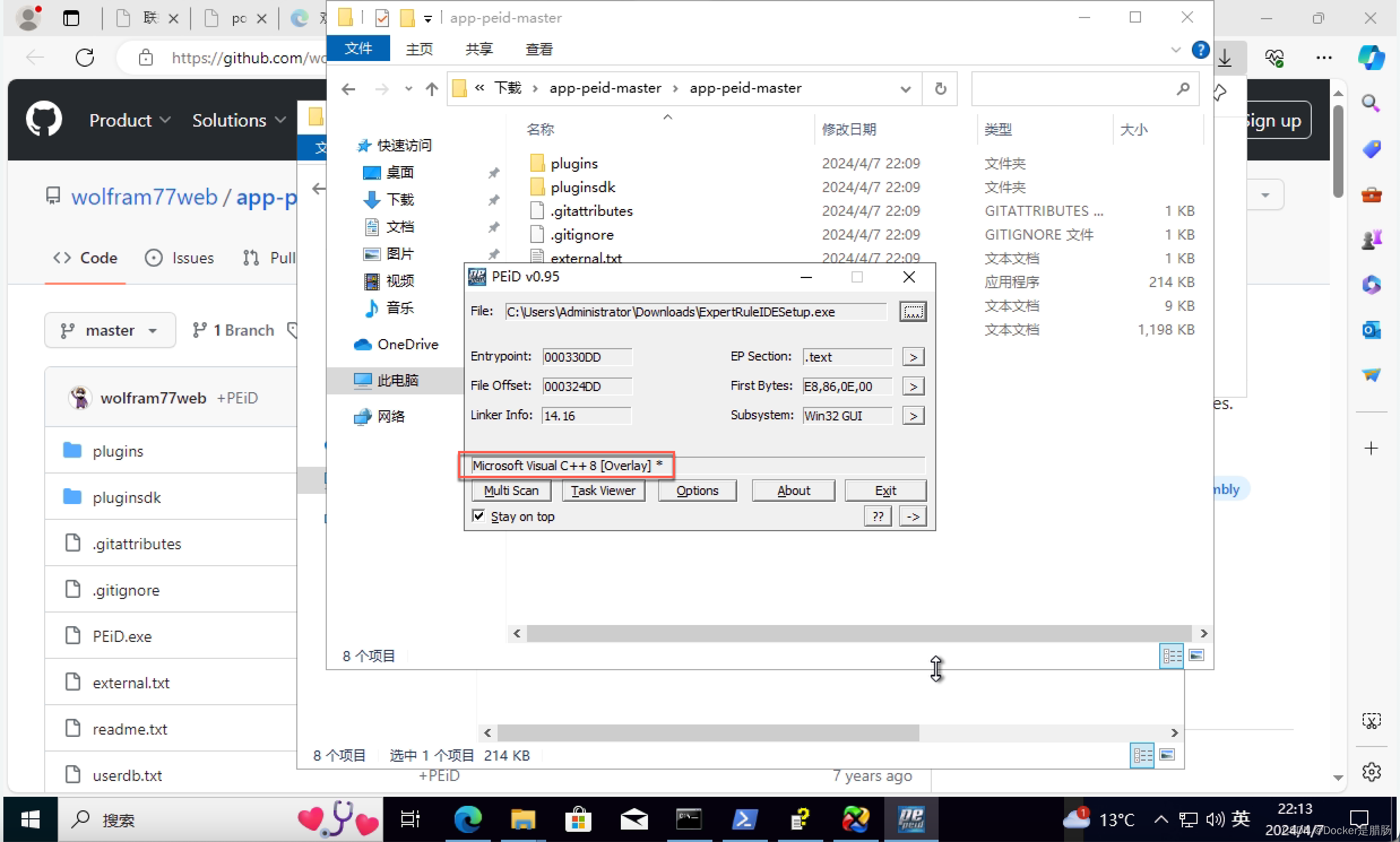Screen dimensions: 1400x842
Task: Open the master branch dropdown on GitHub
Action: tap(110, 330)
